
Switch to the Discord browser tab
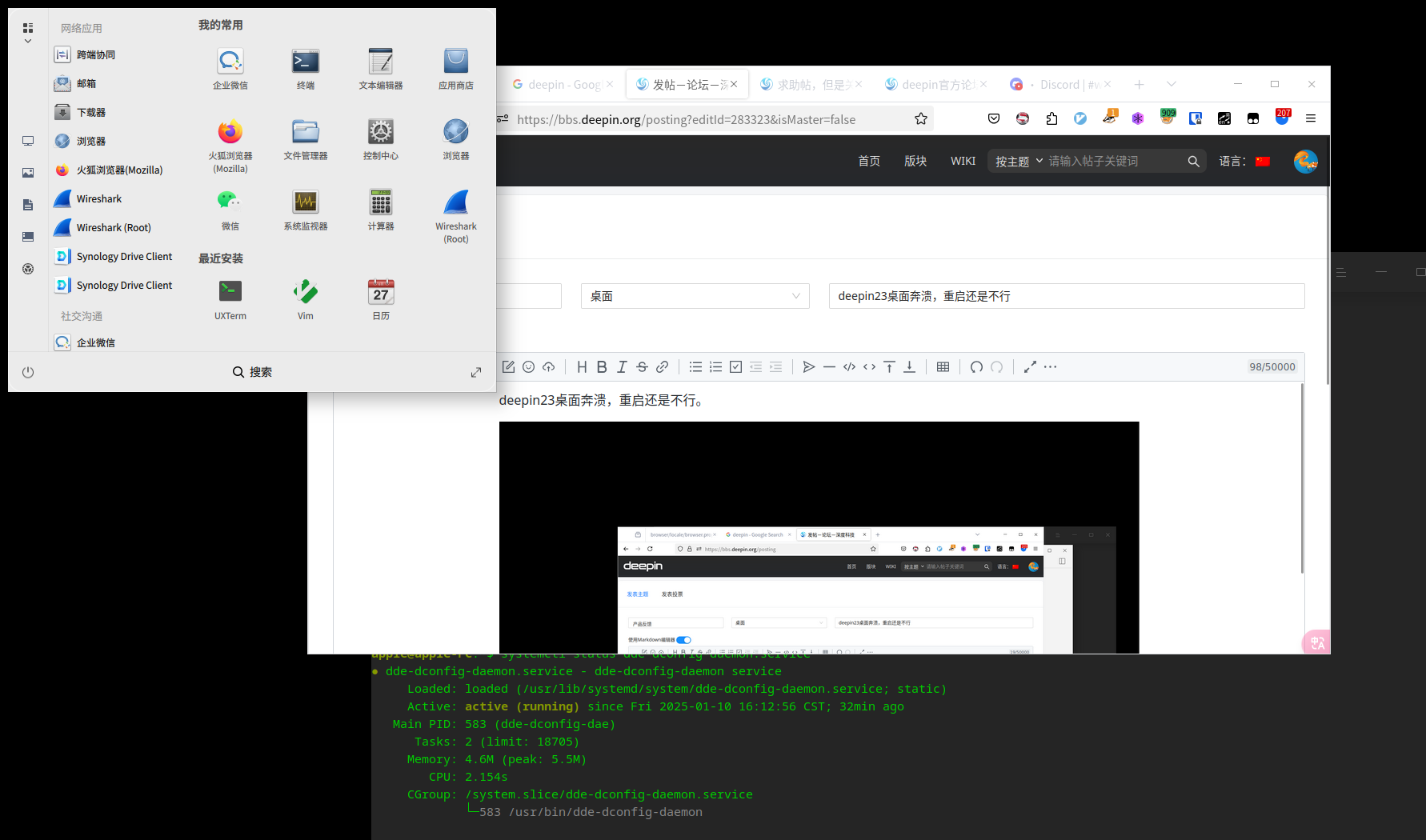pyautogui.click(x=1059, y=84)
